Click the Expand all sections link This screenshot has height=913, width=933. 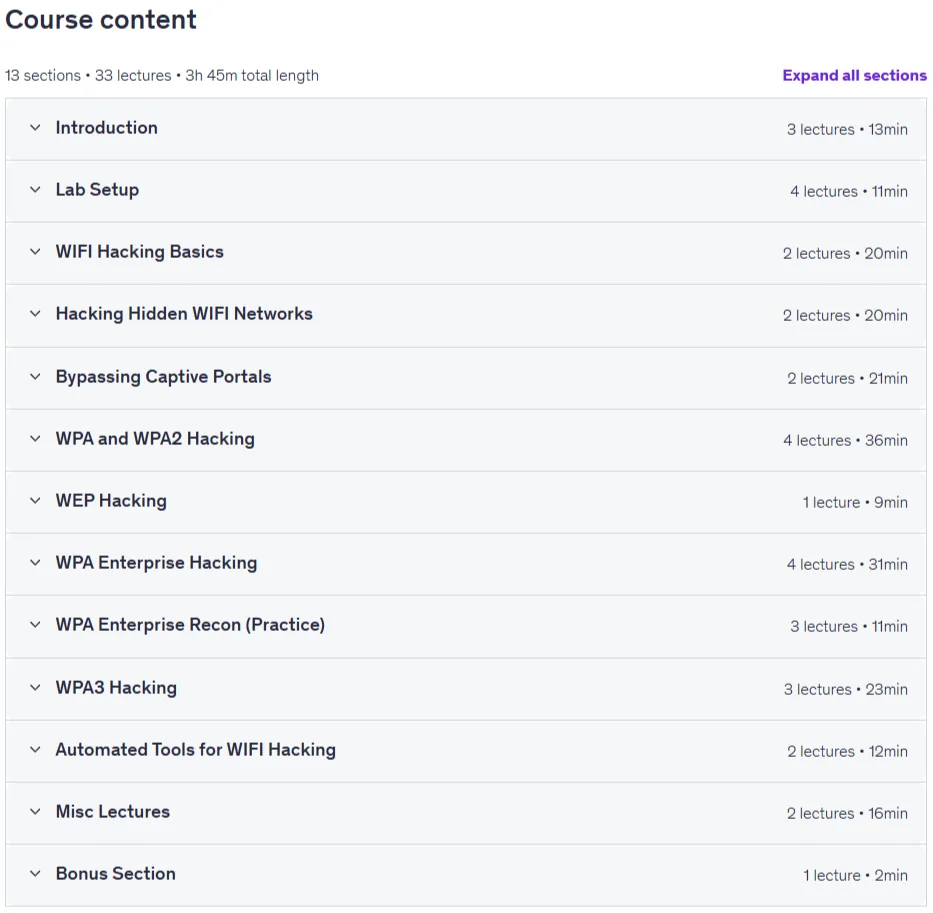(x=854, y=76)
